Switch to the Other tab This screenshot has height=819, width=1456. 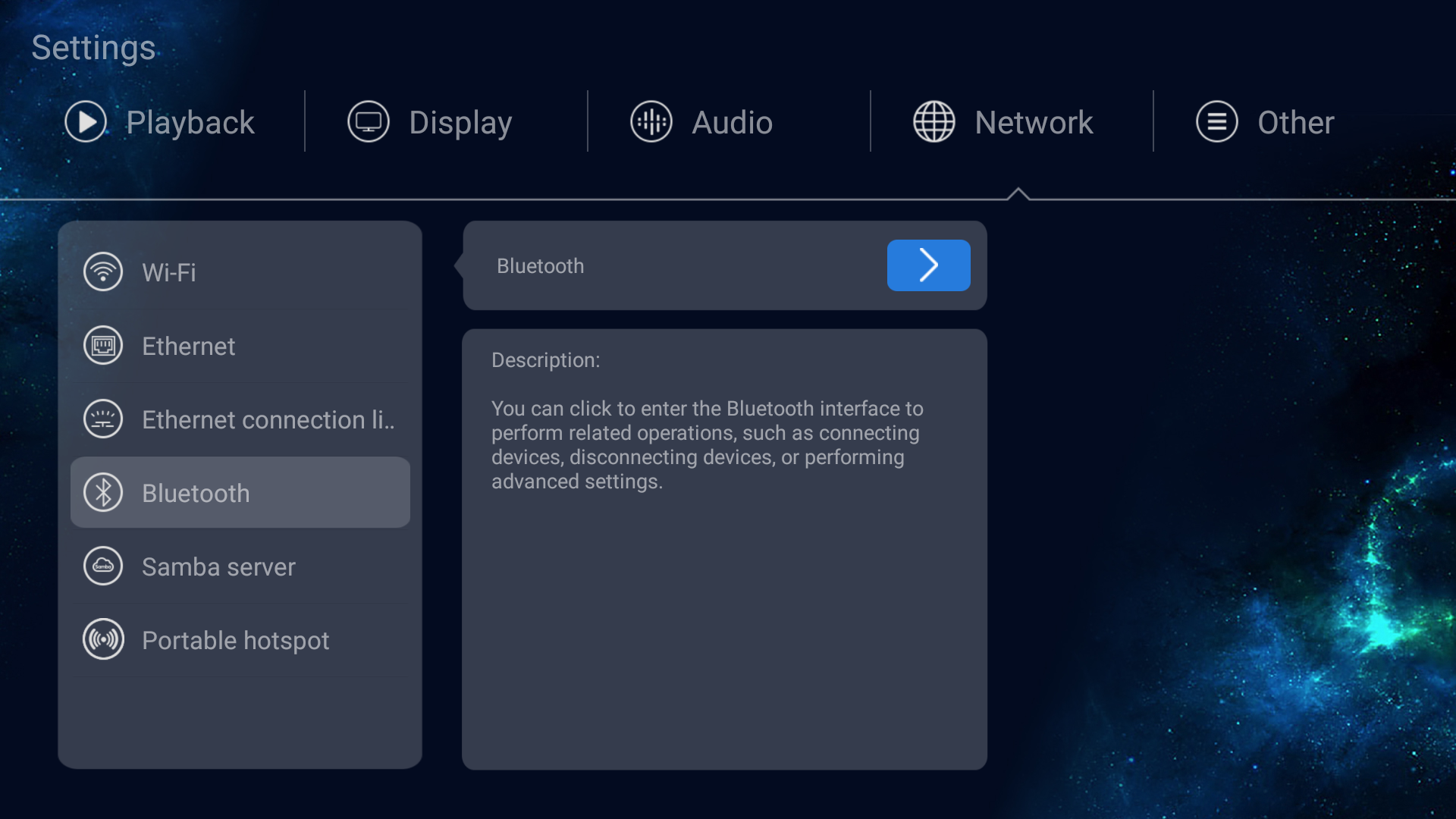(x=1265, y=122)
